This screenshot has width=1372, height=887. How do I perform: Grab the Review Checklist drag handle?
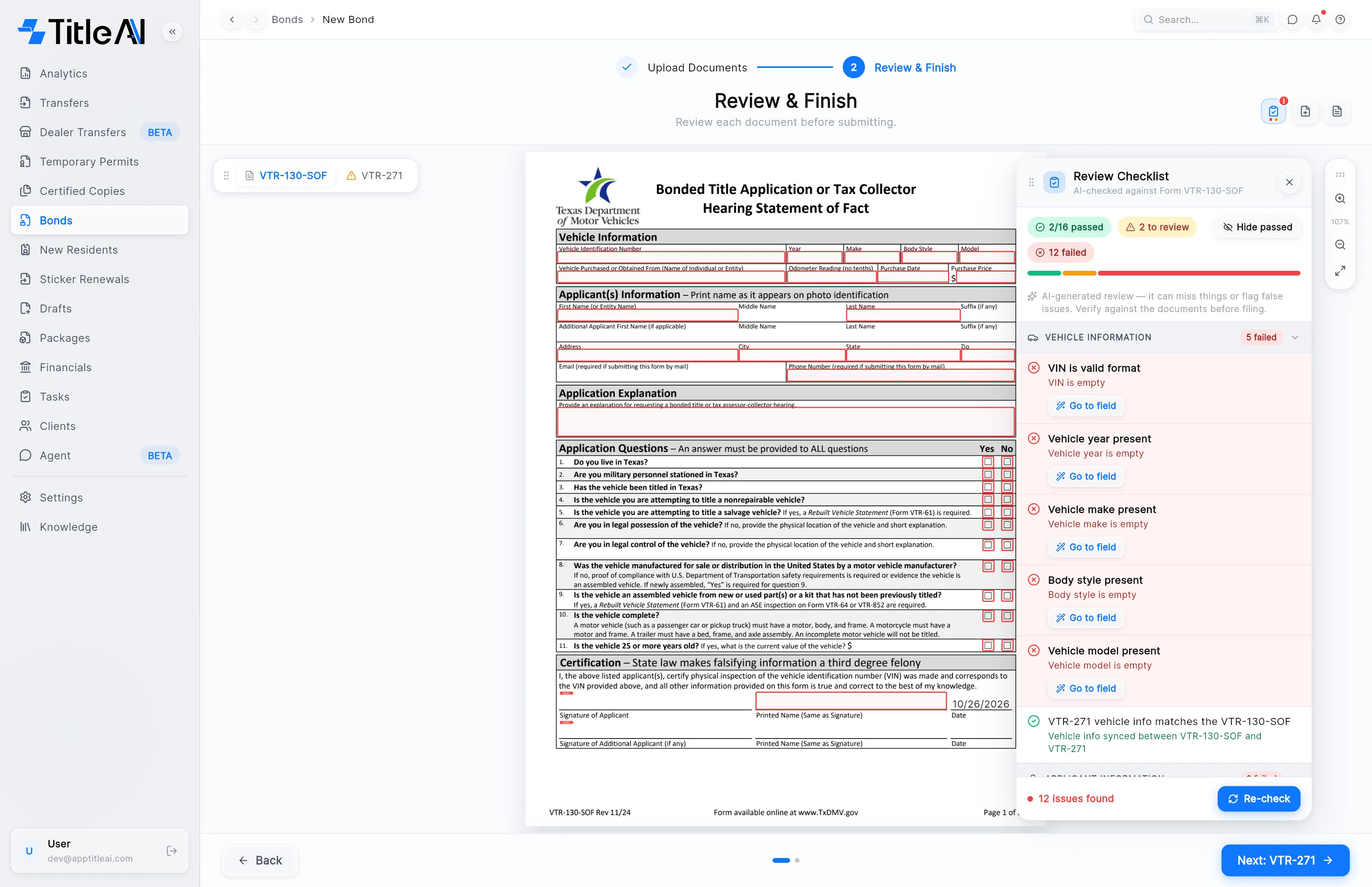tap(1031, 183)
